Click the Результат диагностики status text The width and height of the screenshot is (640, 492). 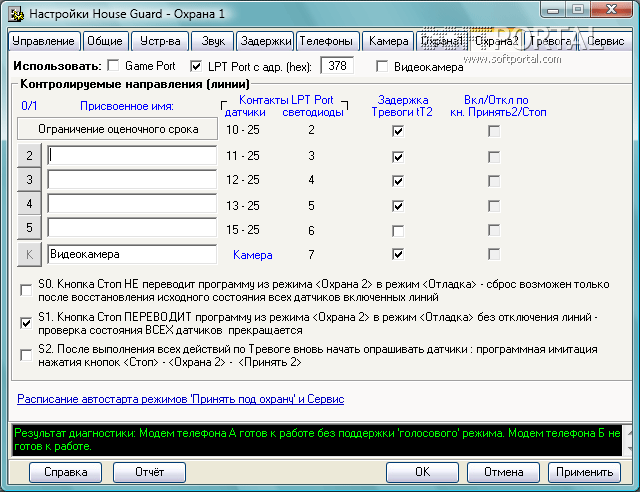[x=317, y=439]
